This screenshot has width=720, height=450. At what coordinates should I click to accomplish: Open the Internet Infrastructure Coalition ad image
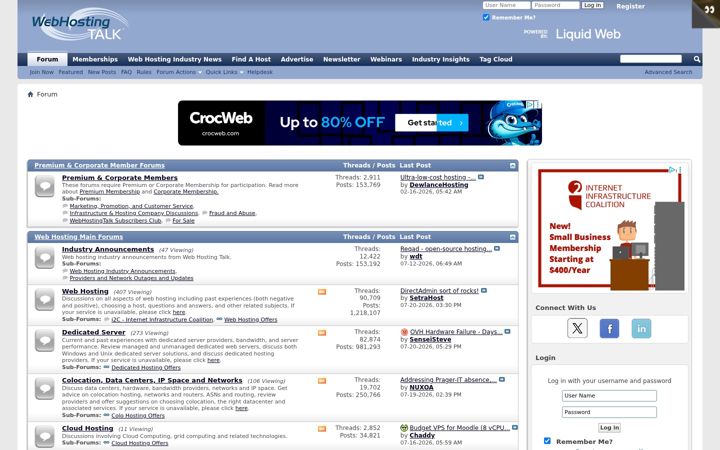pyautogui.click(x=609, y=228)
